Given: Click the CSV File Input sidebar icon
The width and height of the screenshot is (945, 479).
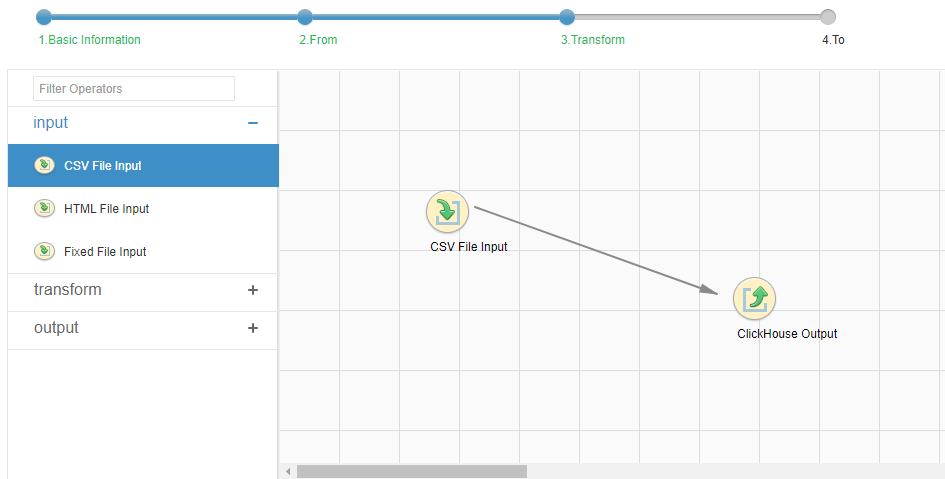Looking at the screenshot, I should coord(44,165).
